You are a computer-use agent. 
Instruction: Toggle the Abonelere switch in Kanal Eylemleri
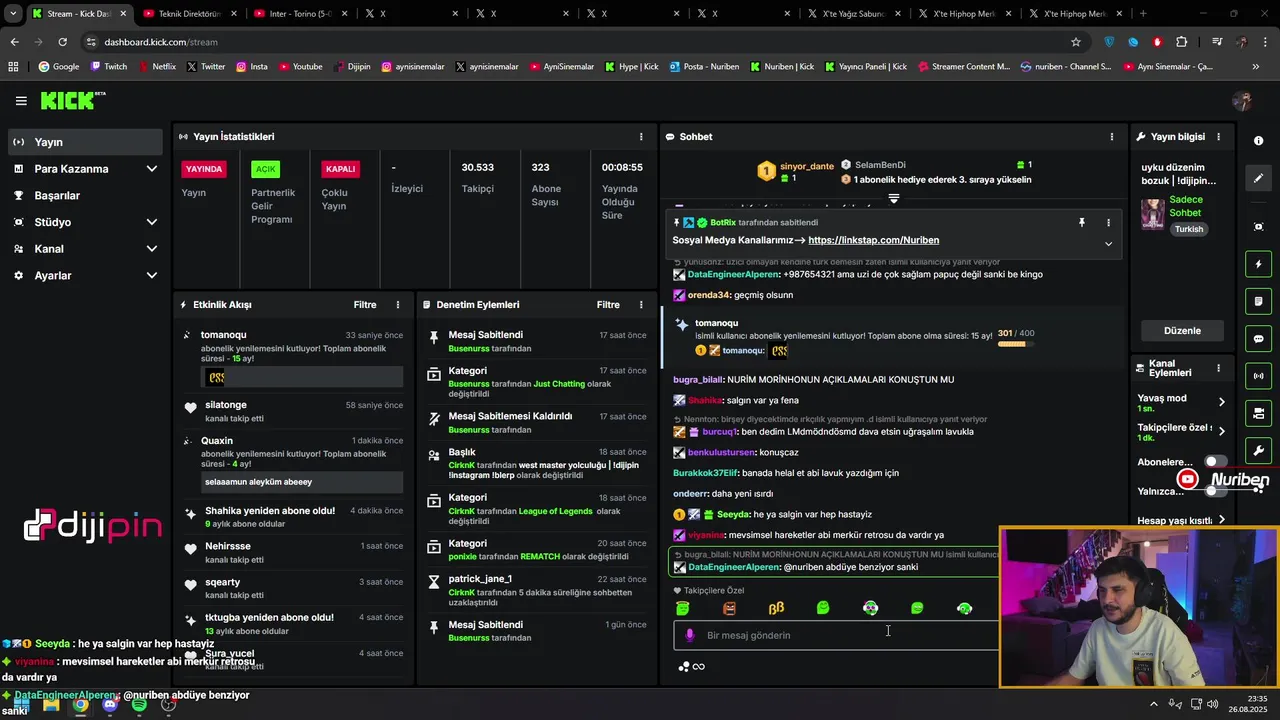coord(1216,461)
